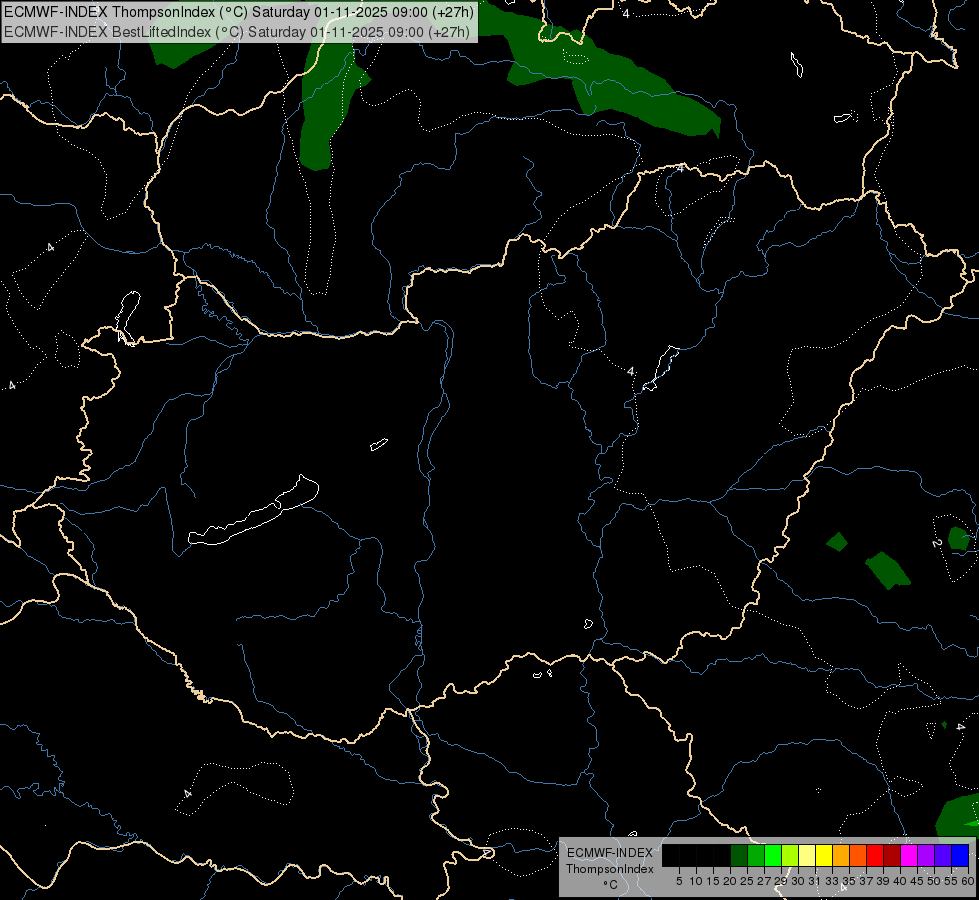
Task: Select the purple 45–50 legend swatch
Action: point(926,855)
